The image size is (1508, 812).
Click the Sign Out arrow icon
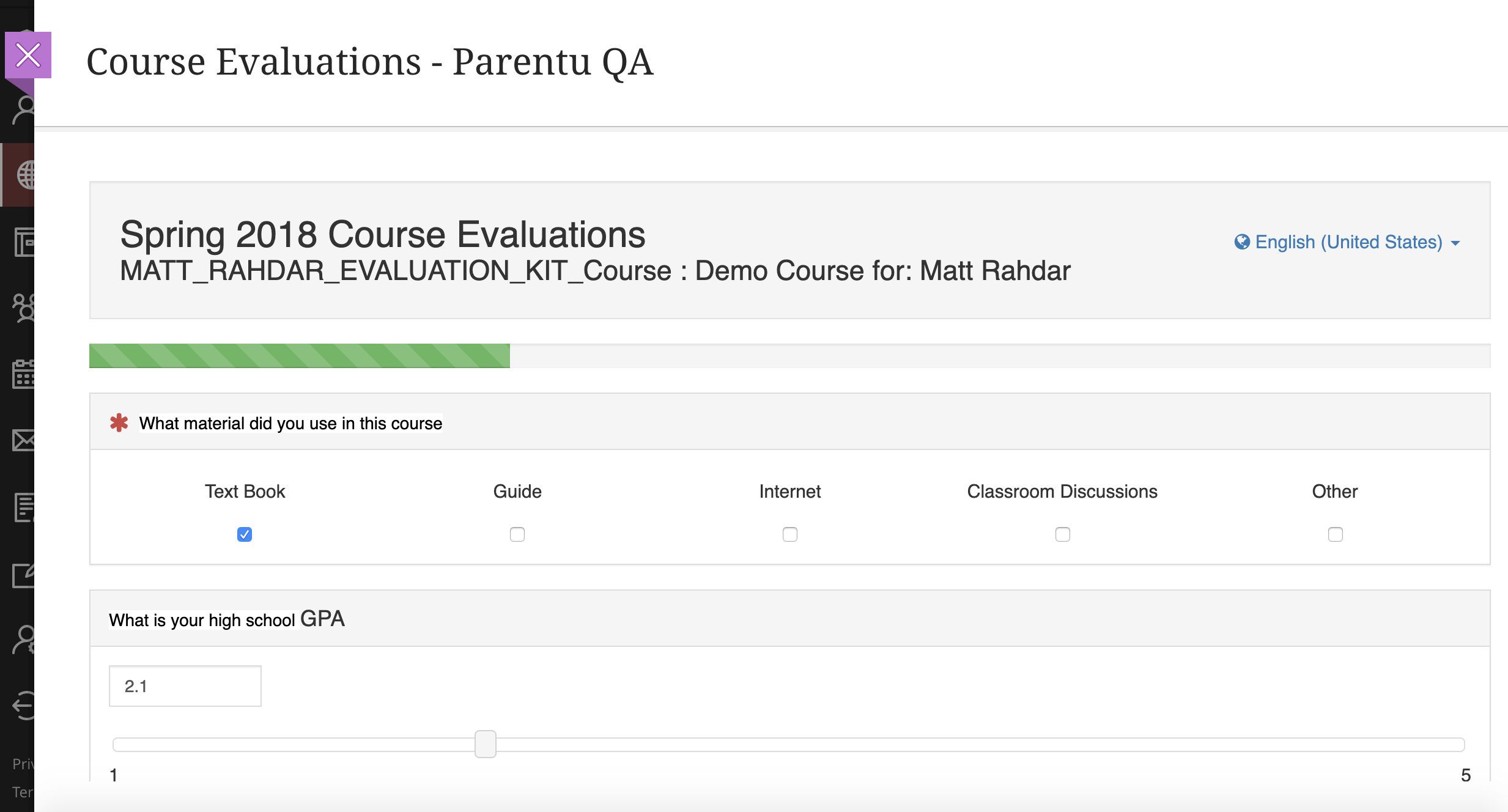pos(24,706)
